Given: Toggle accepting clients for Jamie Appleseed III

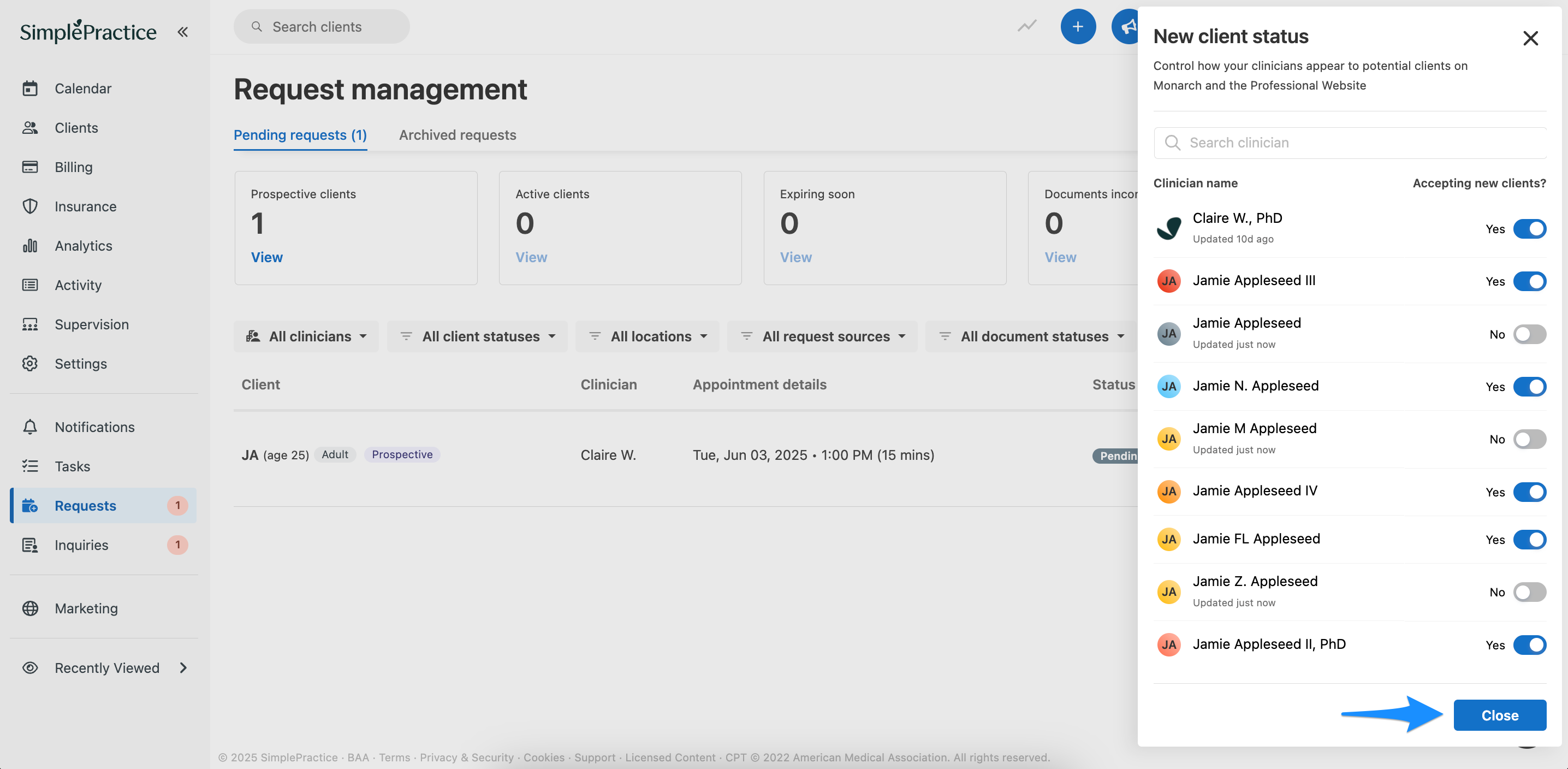Looking at the screenshot, I should pos(1530,281).
